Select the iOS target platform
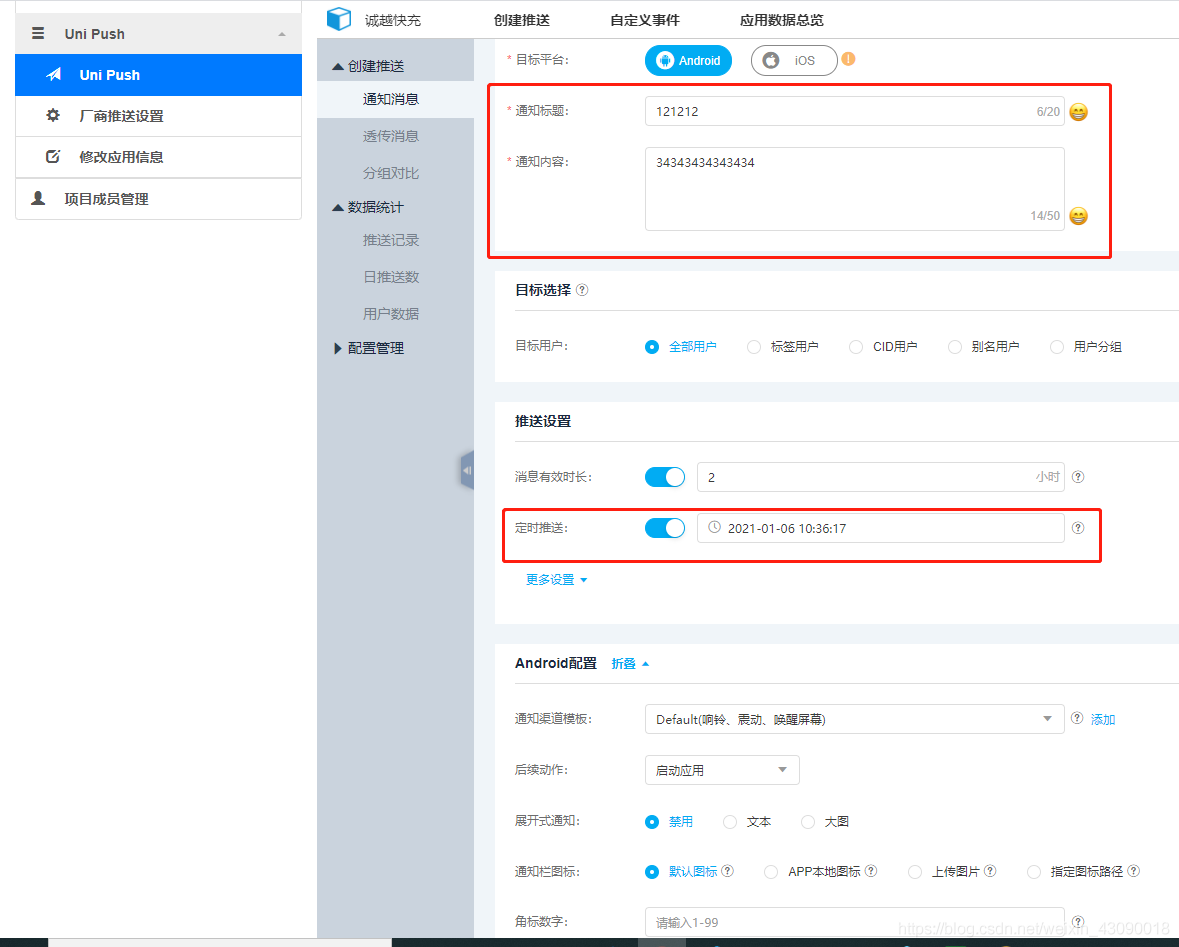This screenshot has height=947, width=1179. click(794, 60)
